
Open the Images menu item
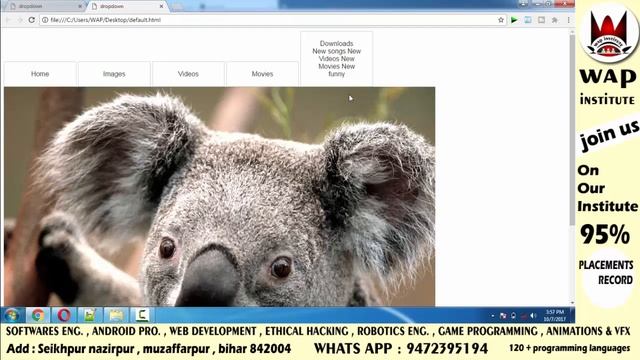(x=114, y=74)
